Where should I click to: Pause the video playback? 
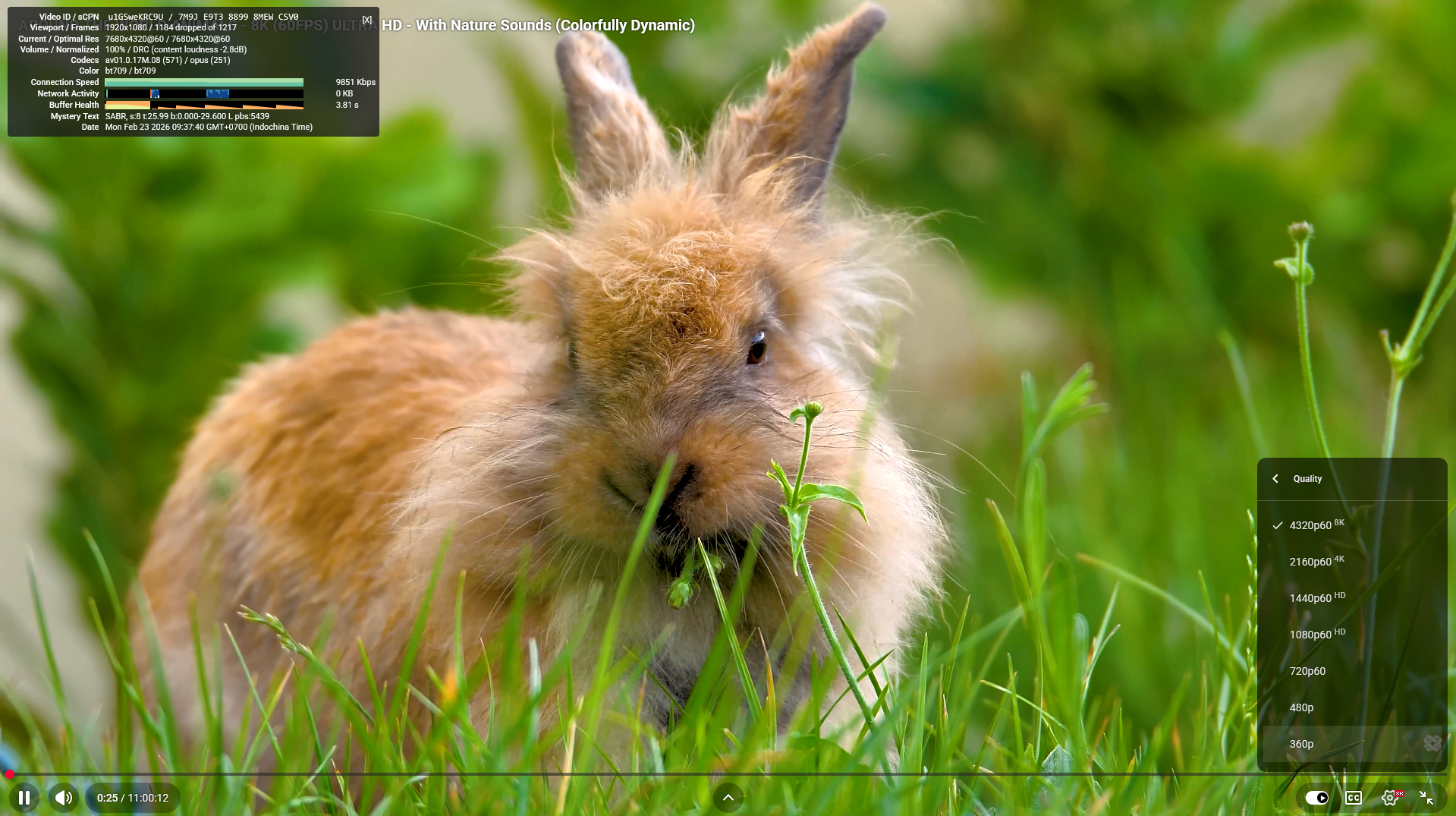(24, 798)
